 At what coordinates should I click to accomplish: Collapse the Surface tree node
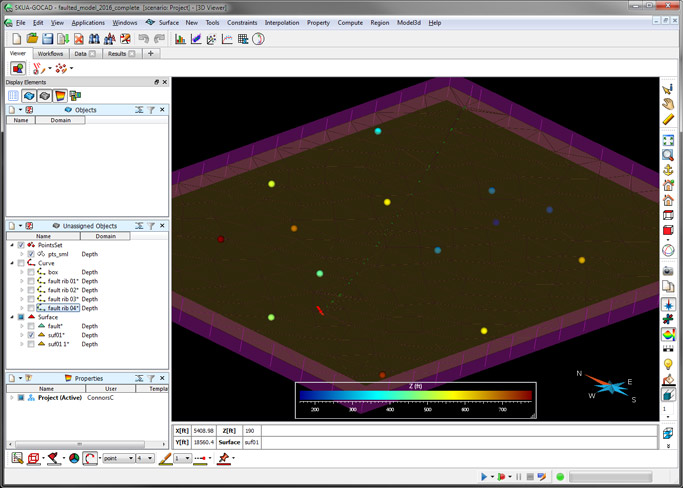coord(12,317)
